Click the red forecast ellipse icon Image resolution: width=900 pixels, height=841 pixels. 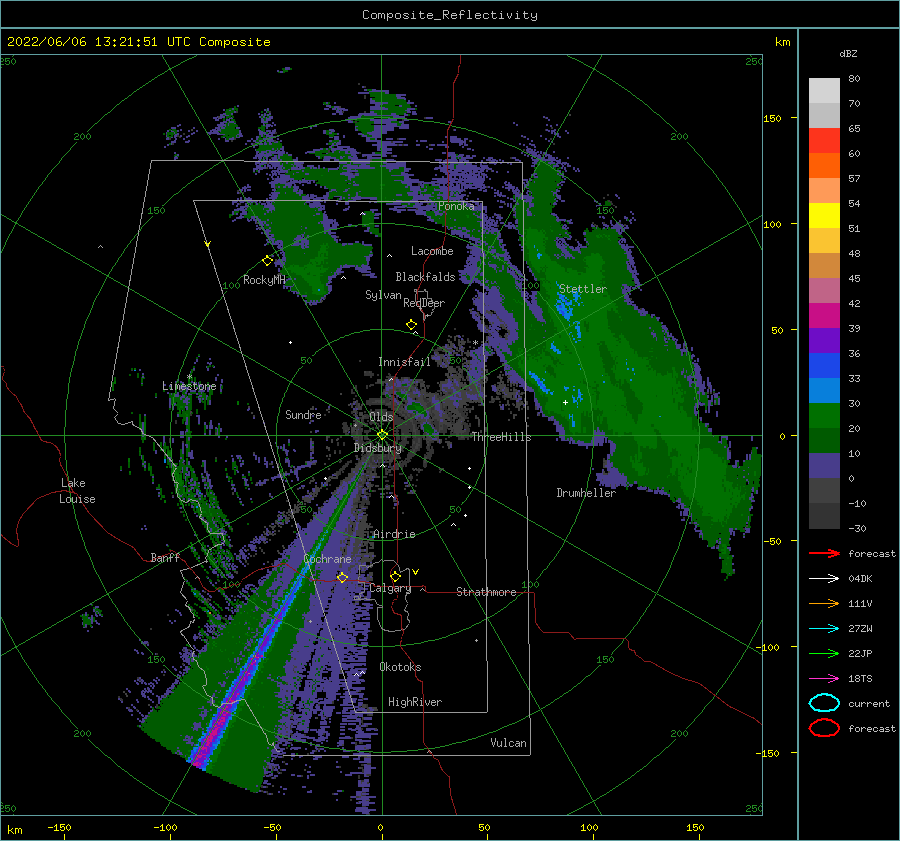click(x=824, y=728)
